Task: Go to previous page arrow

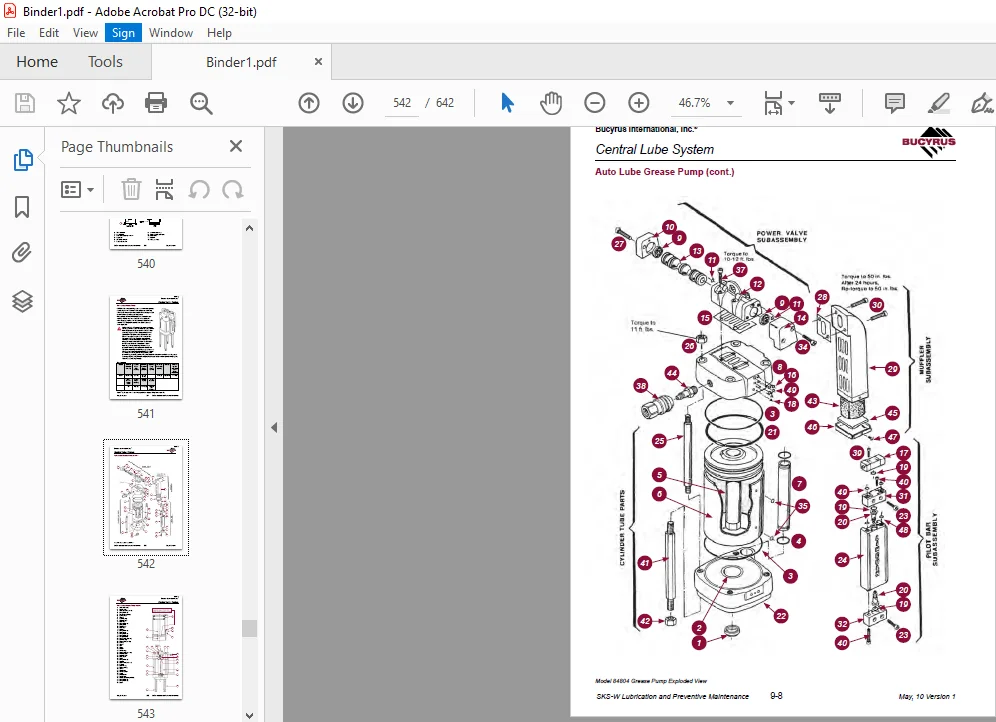Action: coord(309,103)
